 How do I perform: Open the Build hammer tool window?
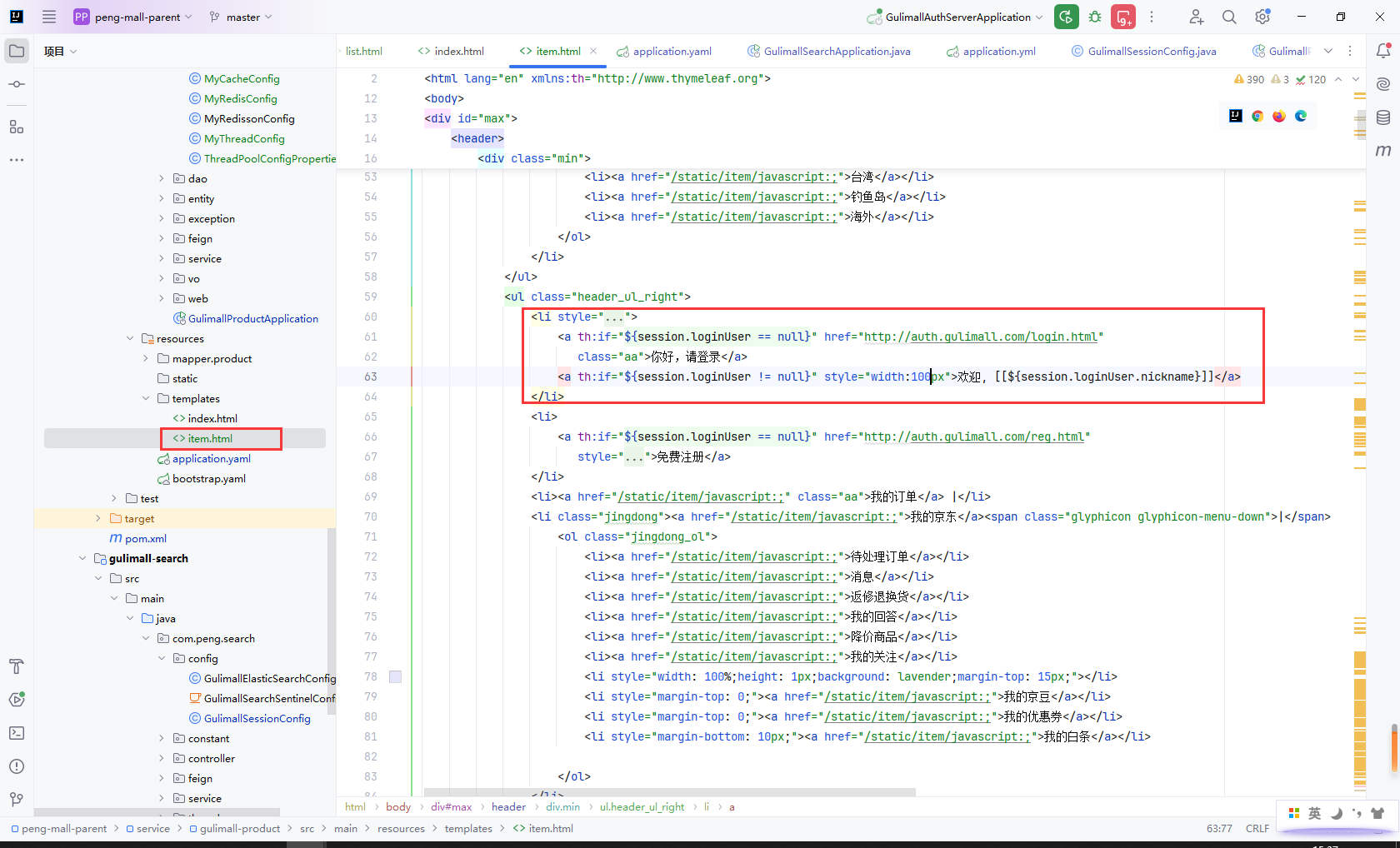[x=17, y=666]
